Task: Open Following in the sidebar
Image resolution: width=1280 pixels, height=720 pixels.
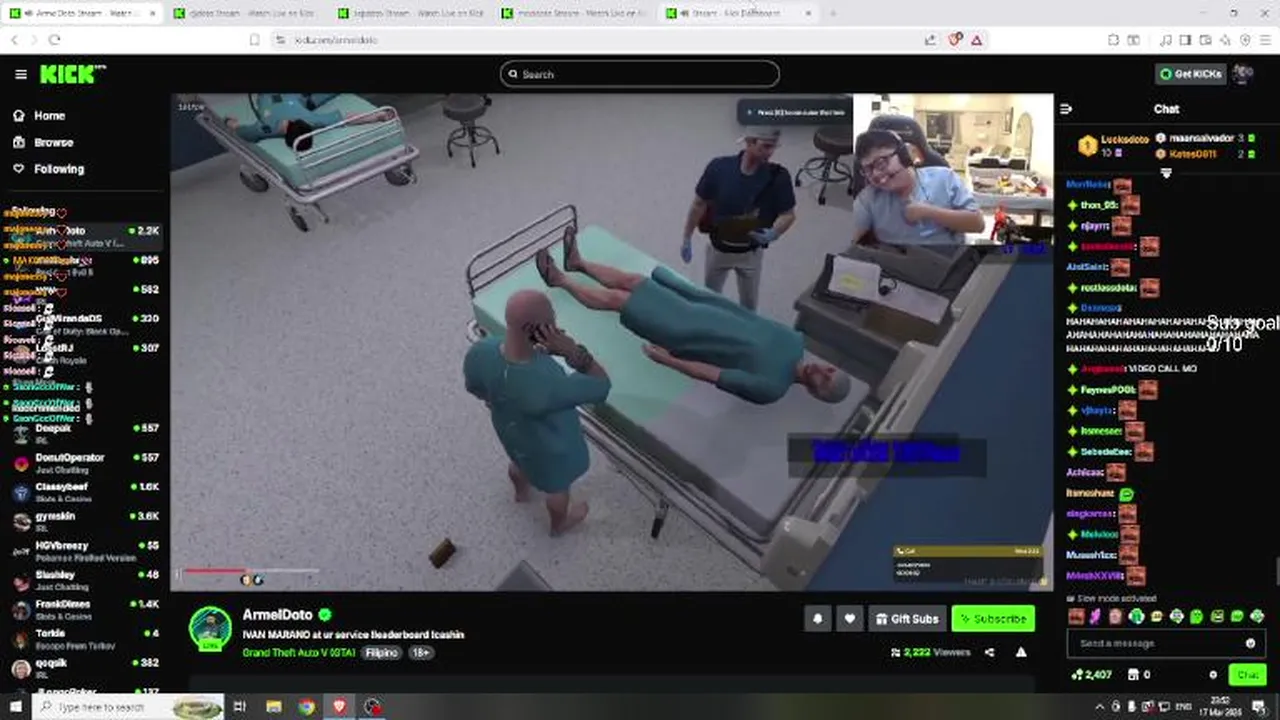Action: pos(48,169)
